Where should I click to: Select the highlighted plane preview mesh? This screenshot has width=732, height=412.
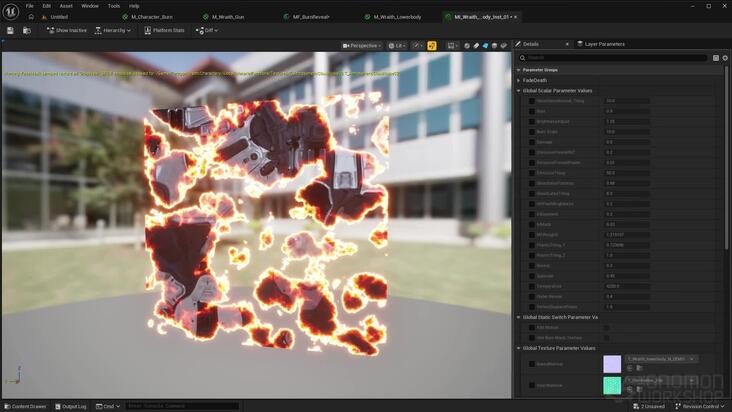click(x=486, y=46)
